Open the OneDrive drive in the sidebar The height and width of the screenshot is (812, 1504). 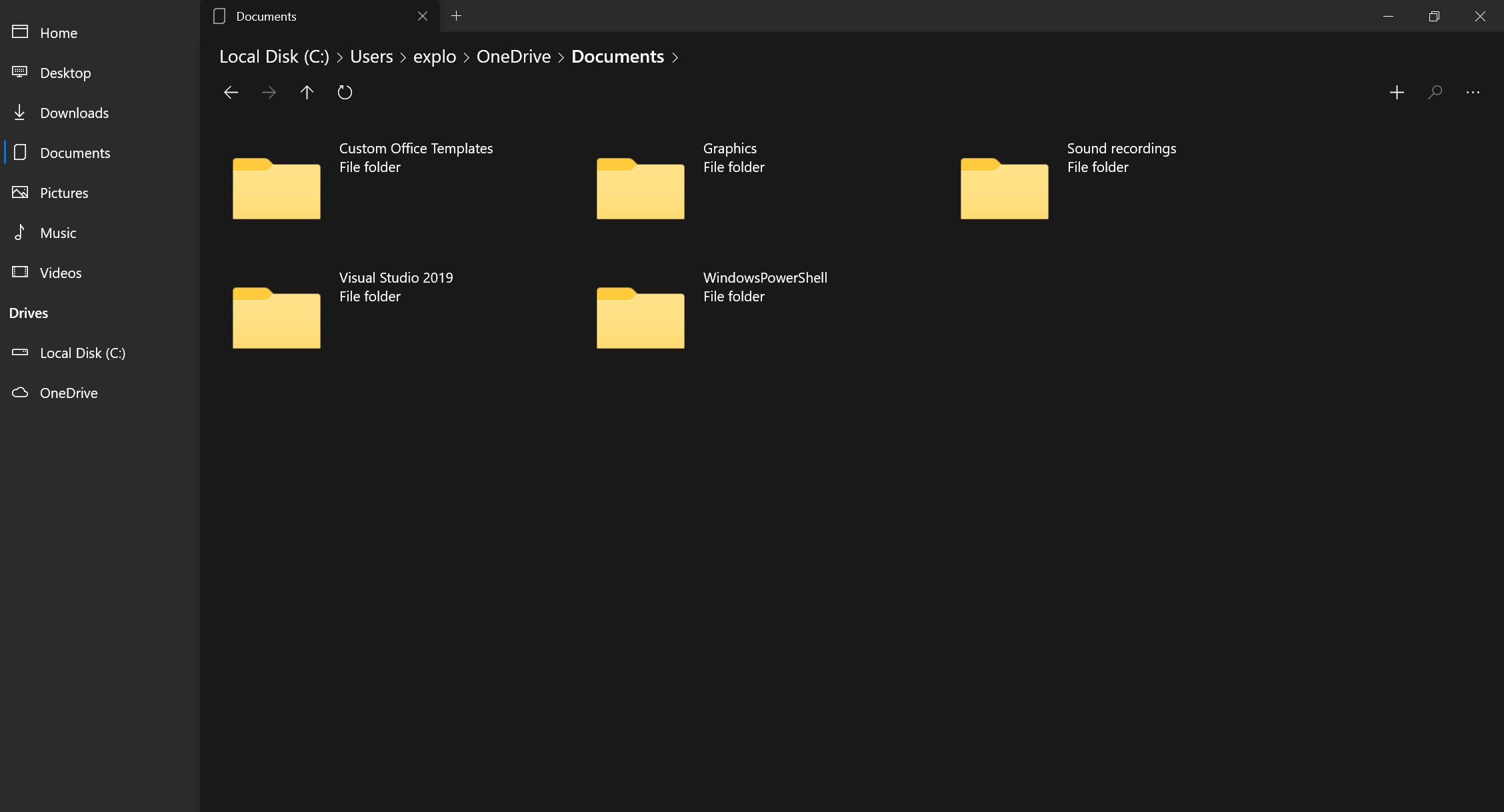click(69, 393)
